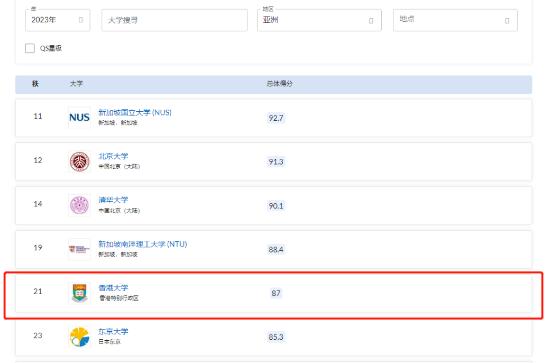545x363 pixels.
Task: Click the Peking University red seal logo
Action: (x=79, y=162)
